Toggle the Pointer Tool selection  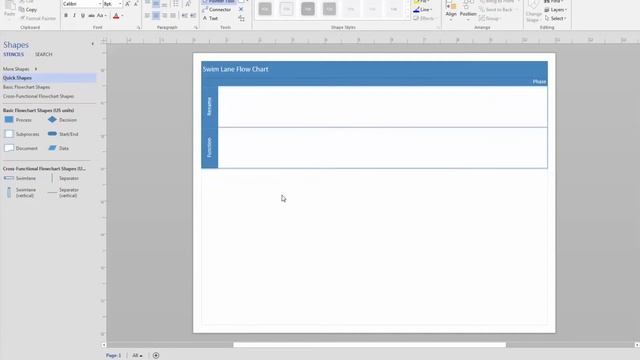219,2
